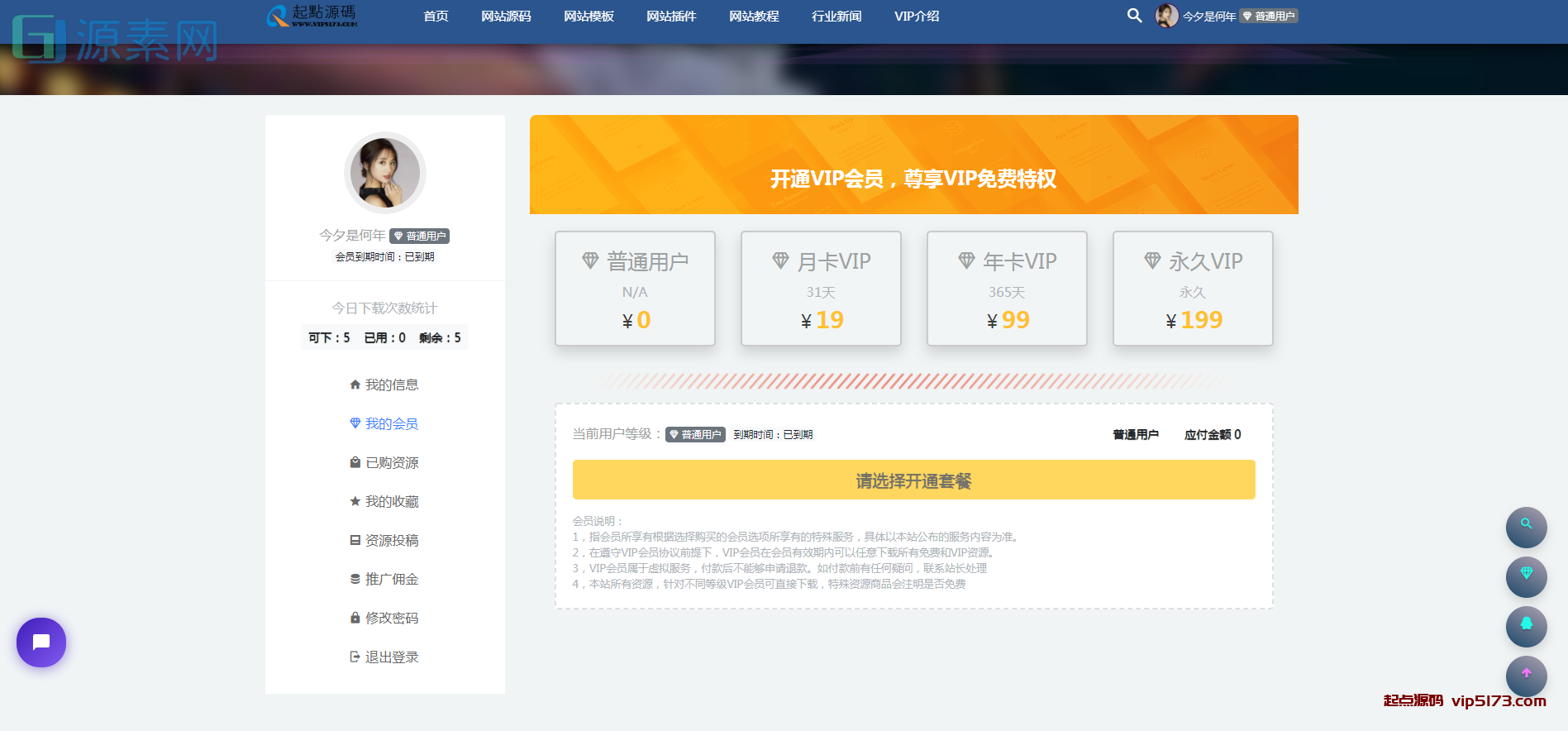Click the header 普通用户 badge

1269,17
